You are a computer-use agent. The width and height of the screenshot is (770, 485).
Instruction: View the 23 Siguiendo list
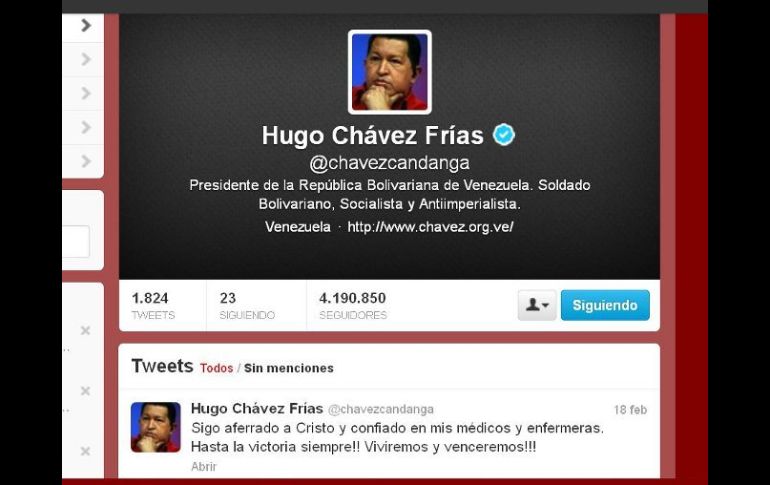pos(247,306)
